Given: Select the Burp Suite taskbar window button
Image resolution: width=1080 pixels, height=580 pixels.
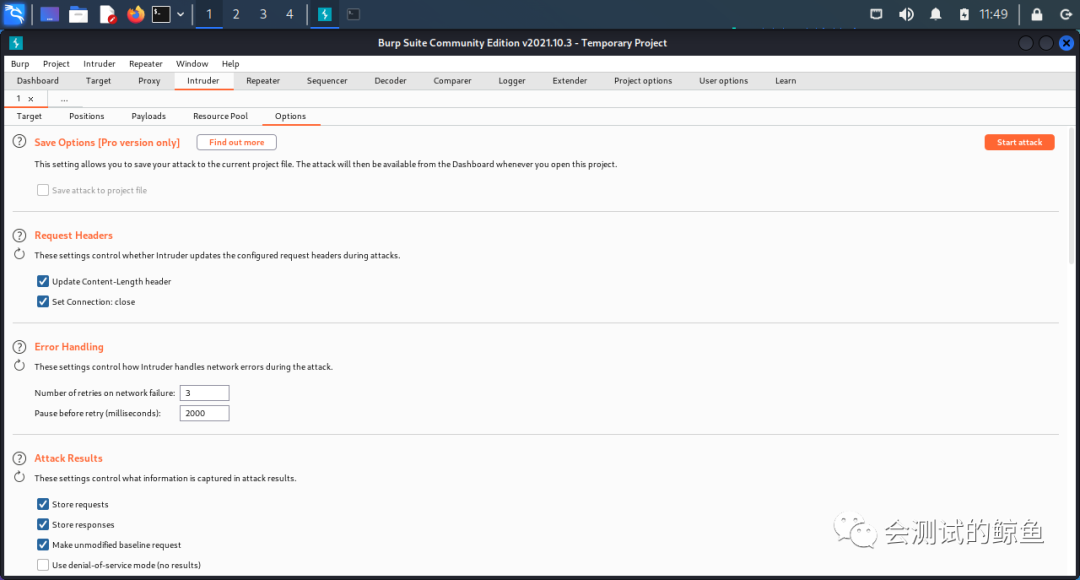Looking at the screenshot, I should (x=324, y=14).
